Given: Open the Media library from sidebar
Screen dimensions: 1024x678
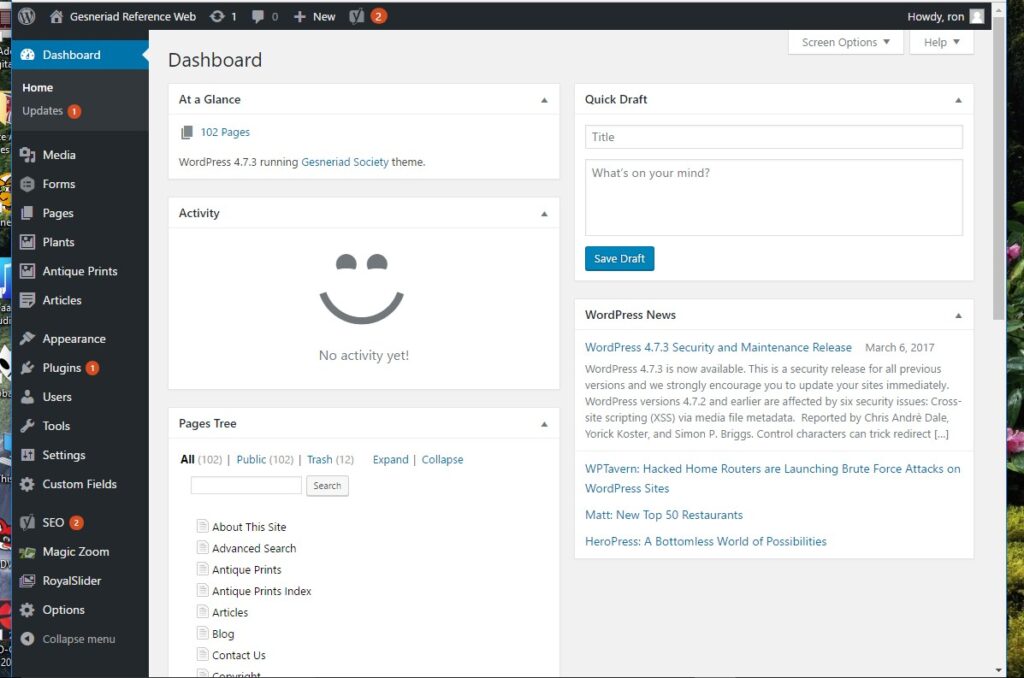Looking at the screenshot, I should tap(58, 155).
